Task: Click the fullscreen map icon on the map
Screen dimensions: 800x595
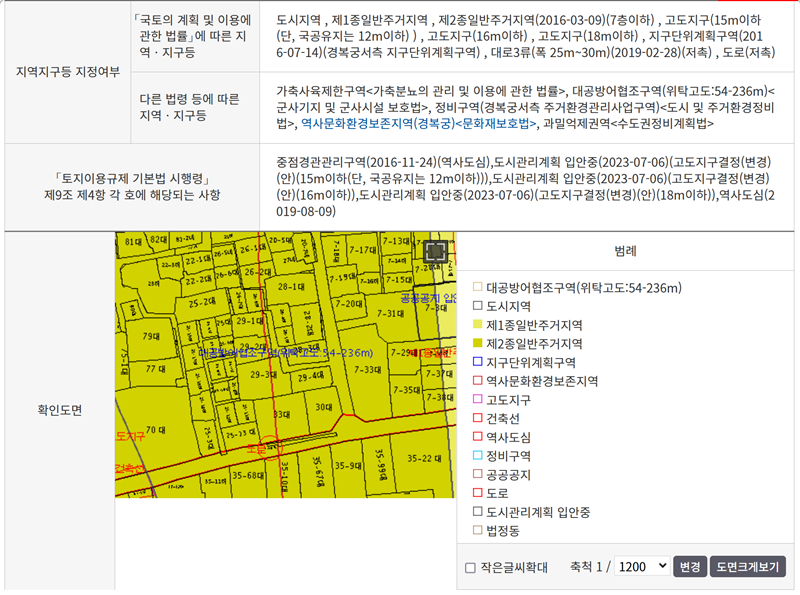Action: [435, 251]
